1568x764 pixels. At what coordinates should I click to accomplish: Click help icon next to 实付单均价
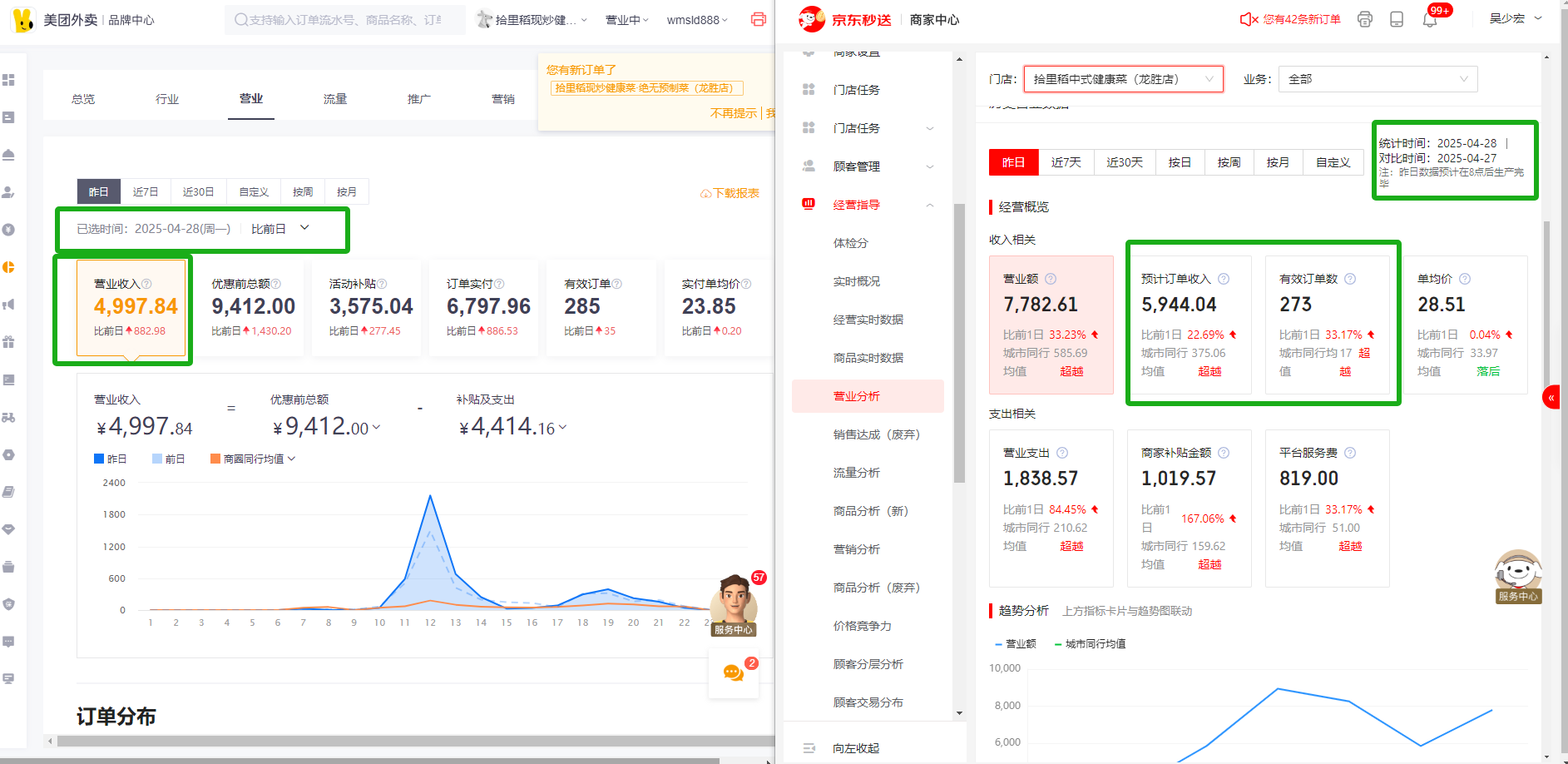[x=746, y=284]
